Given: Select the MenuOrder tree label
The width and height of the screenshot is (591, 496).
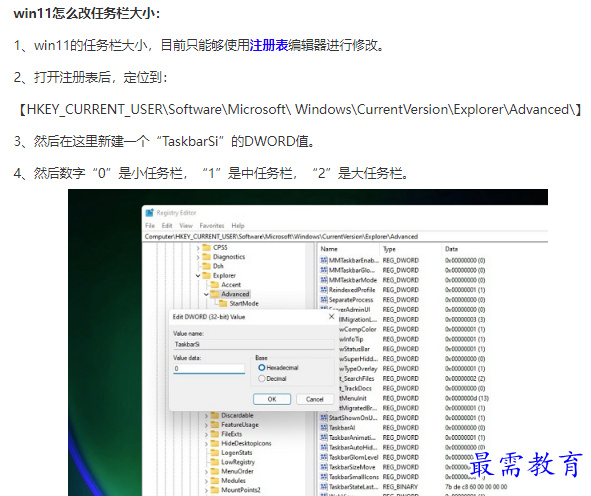Looking at the screenshot, I should pyautogui.click(x=237, y=471).
